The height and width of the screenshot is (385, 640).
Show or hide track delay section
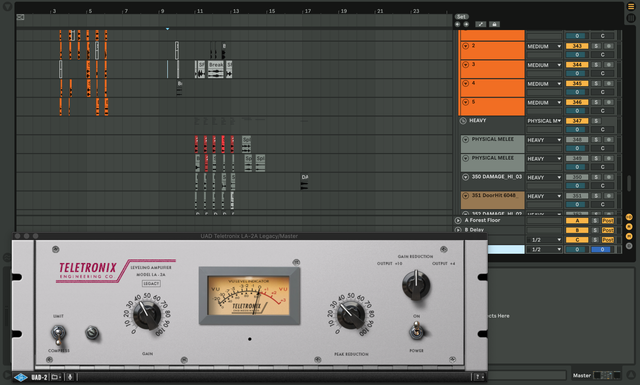629,246
